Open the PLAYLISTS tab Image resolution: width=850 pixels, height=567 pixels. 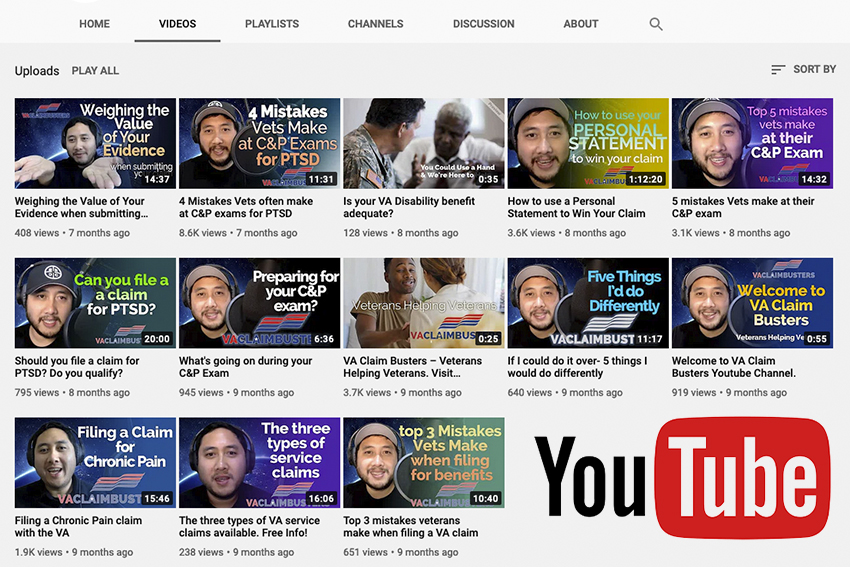[x=272, y=24]
